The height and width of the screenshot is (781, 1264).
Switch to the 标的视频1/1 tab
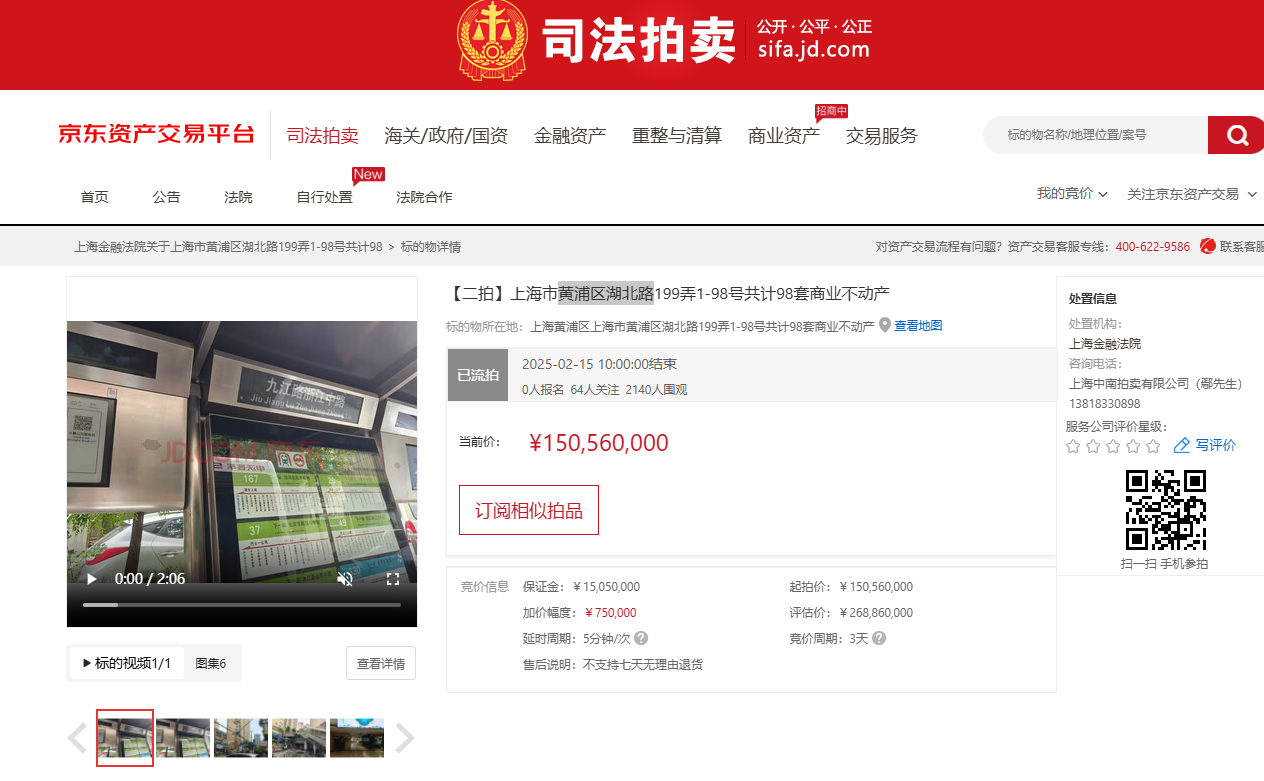pos(127,663)
